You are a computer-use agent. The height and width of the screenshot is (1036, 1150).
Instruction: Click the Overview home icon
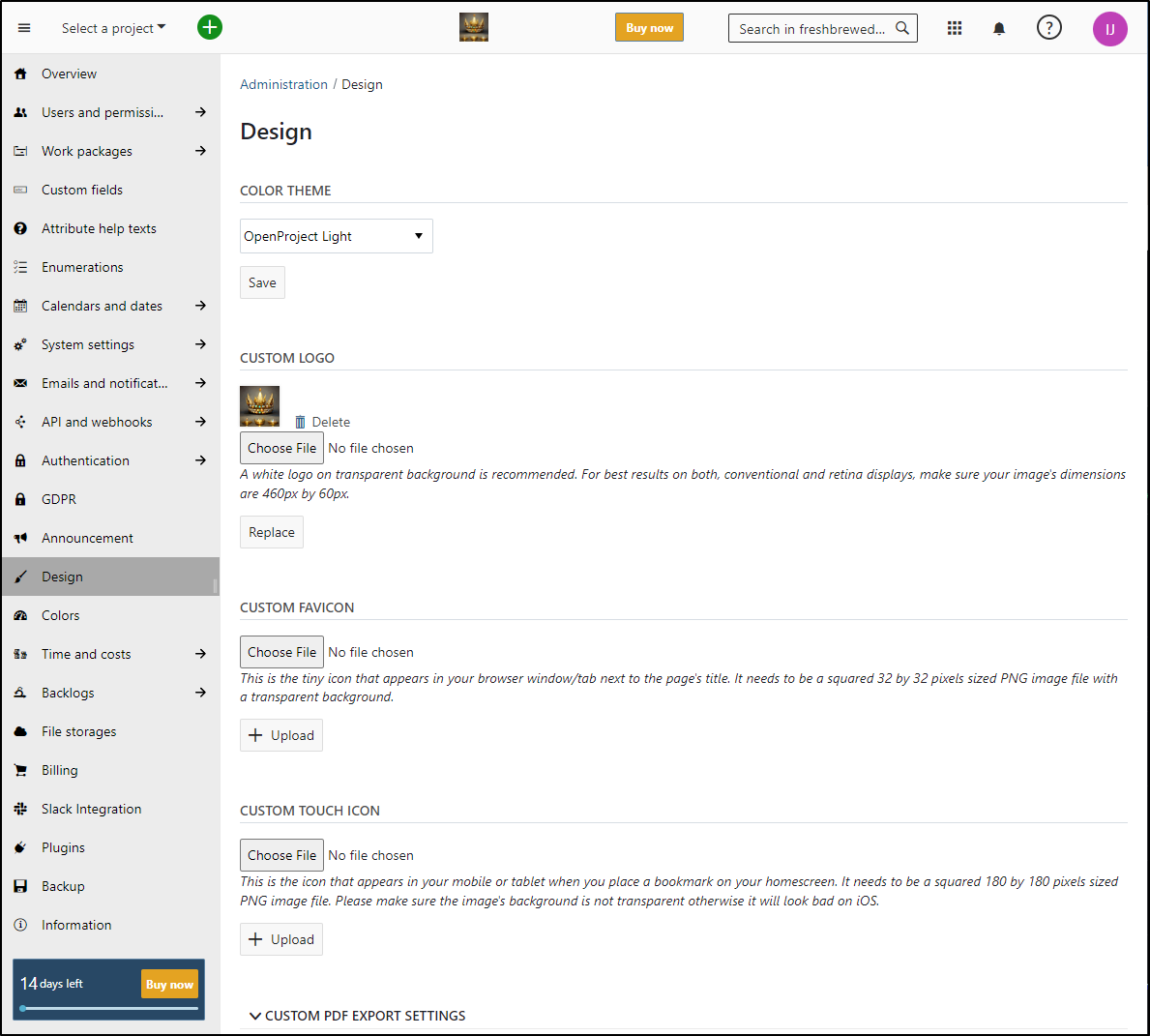point(20,74)
